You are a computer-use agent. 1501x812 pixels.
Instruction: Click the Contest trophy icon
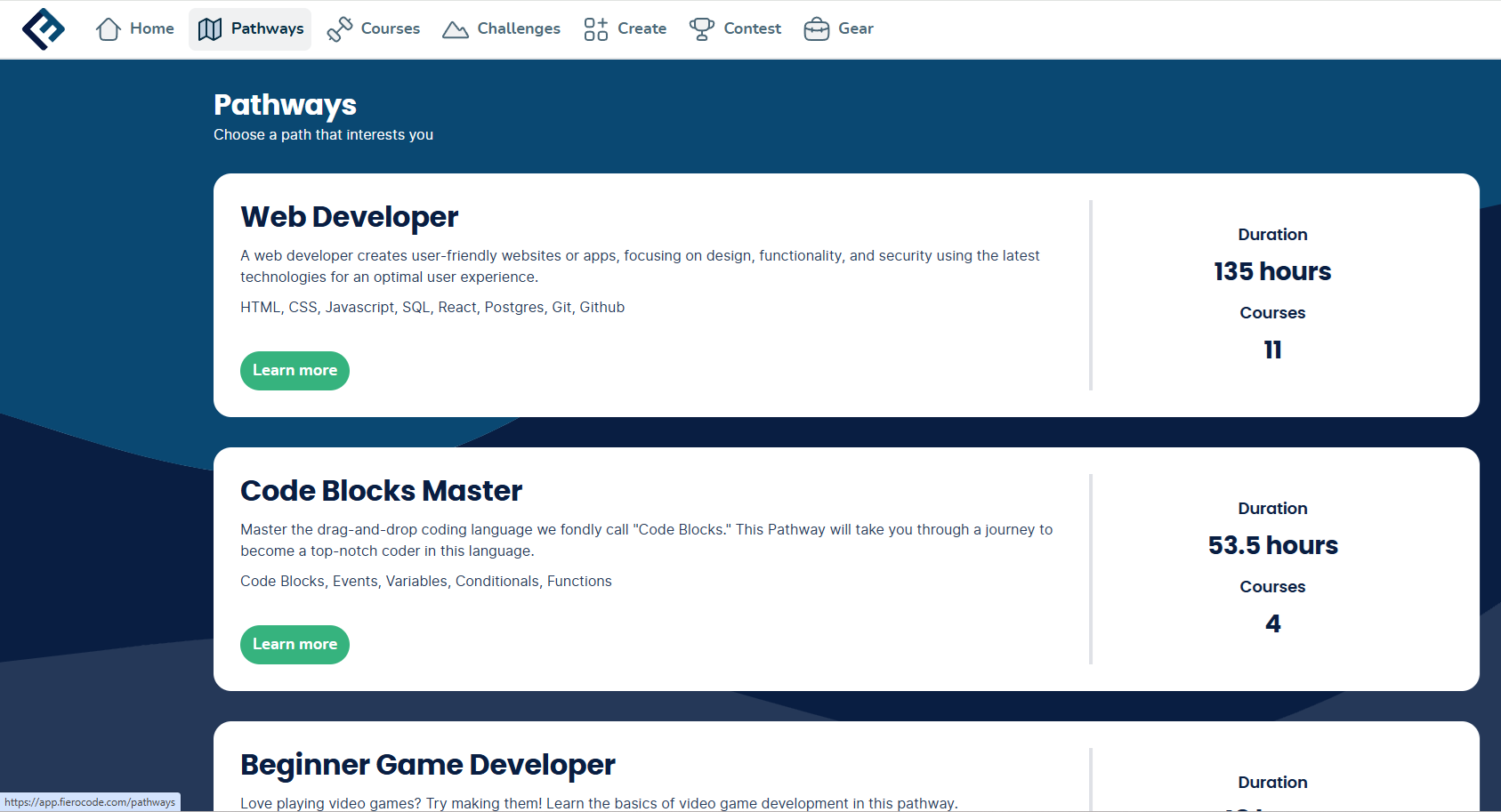point(702,29)
